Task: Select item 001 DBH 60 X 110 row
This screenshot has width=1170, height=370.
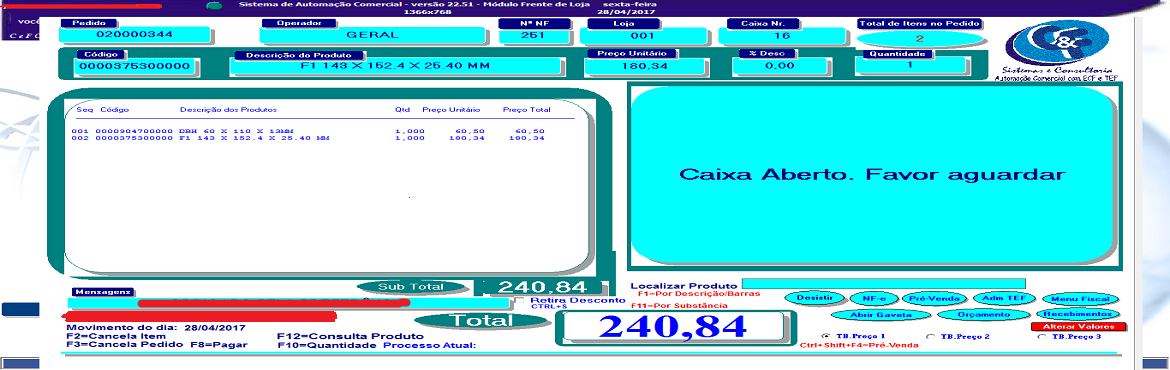Action: pos(312,131)
